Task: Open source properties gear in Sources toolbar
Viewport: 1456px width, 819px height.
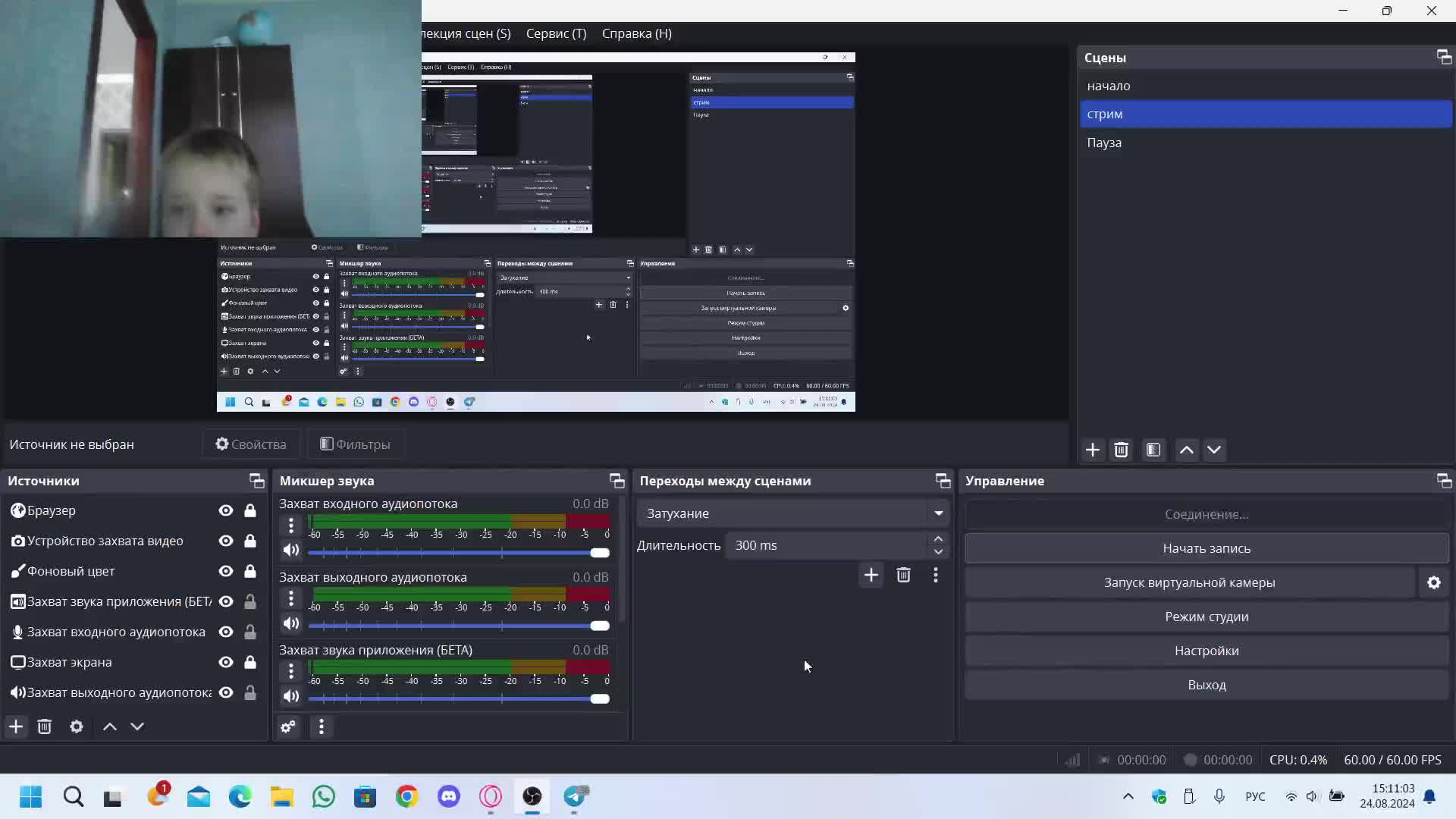Action: (x=77, y=726)
